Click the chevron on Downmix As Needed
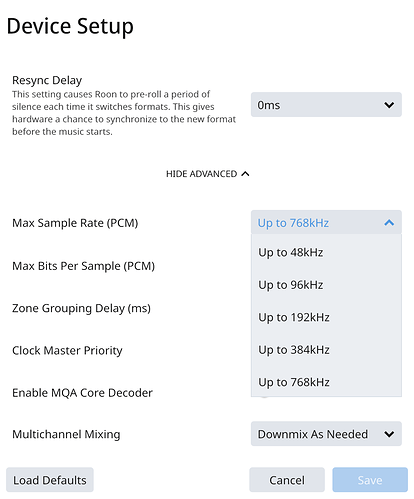This screenshot has width=414, height=499. point(389,434)
